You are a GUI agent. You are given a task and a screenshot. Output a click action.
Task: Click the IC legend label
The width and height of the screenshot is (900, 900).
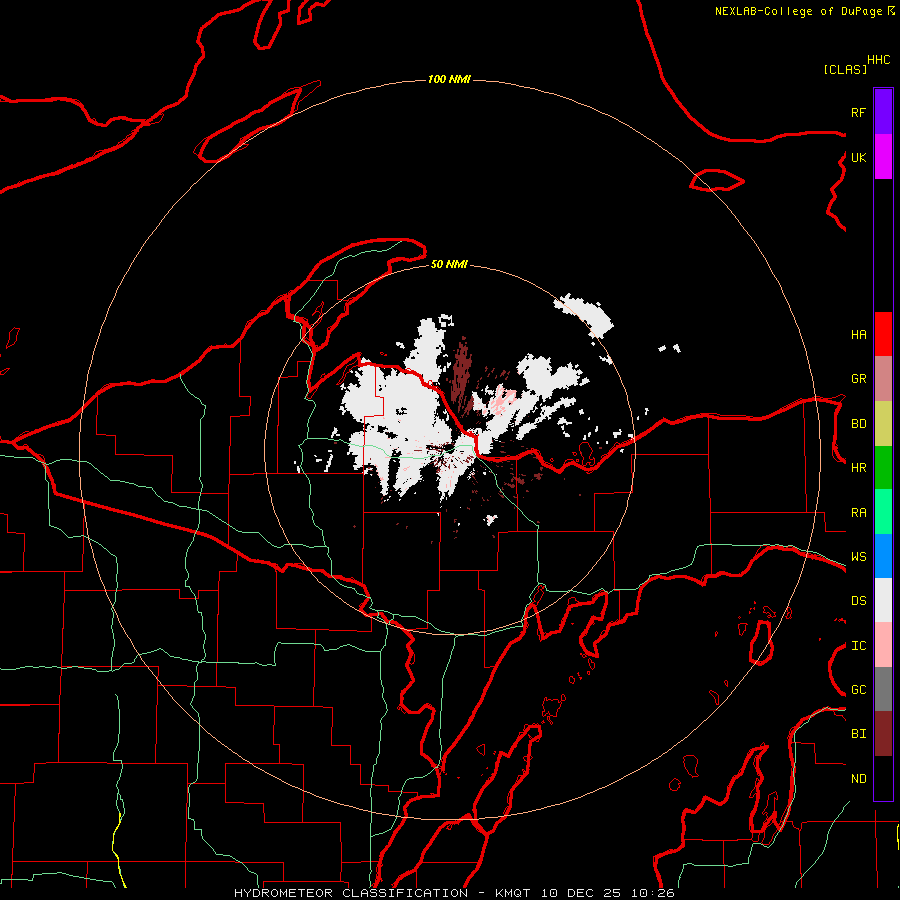tap(858, 646)
